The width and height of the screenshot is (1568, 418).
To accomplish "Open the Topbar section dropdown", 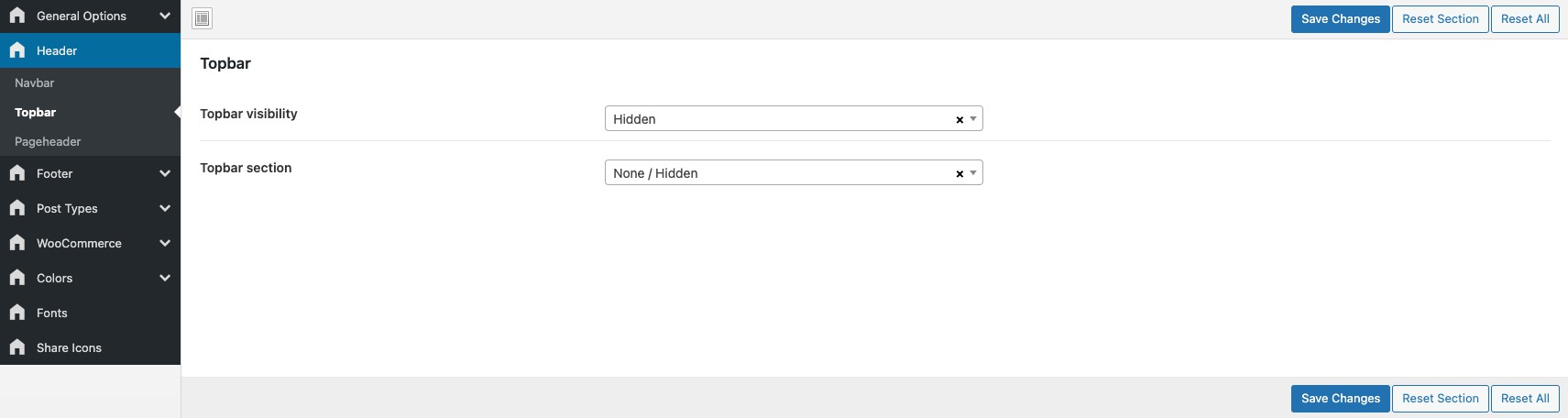I will click(779, 173).
